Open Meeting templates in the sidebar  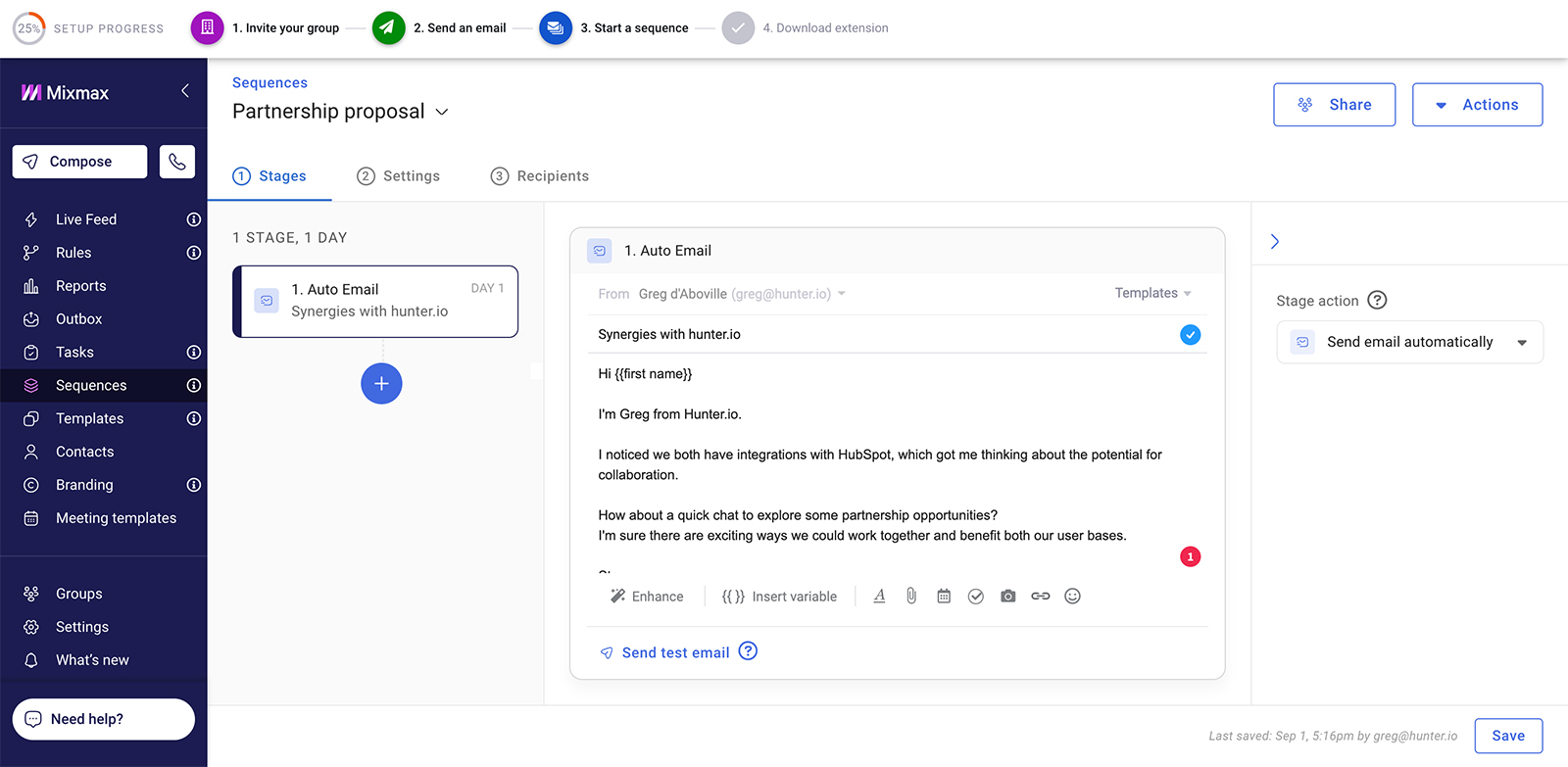[116, 518]
